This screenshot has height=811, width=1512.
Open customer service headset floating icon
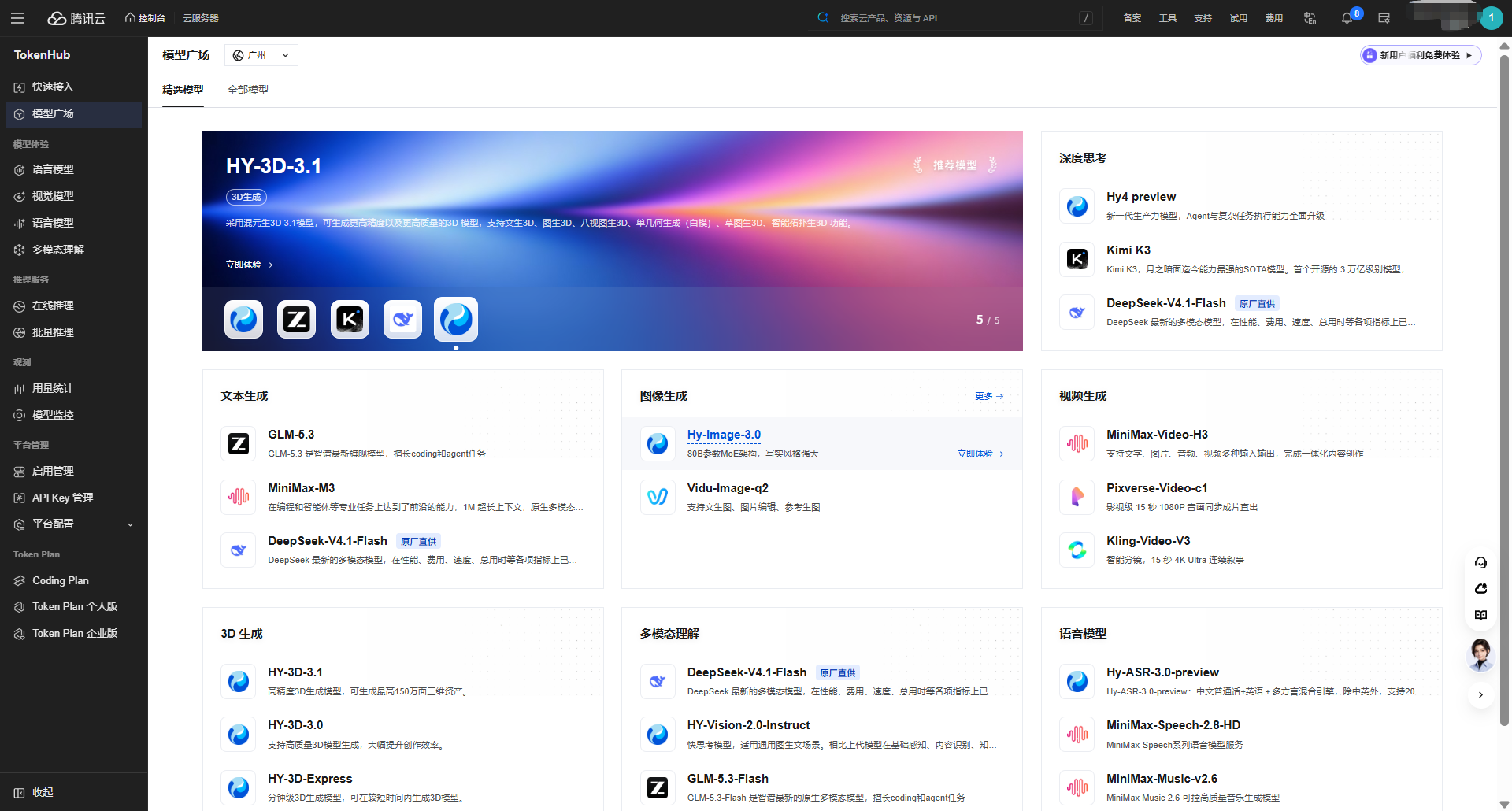1480,562
